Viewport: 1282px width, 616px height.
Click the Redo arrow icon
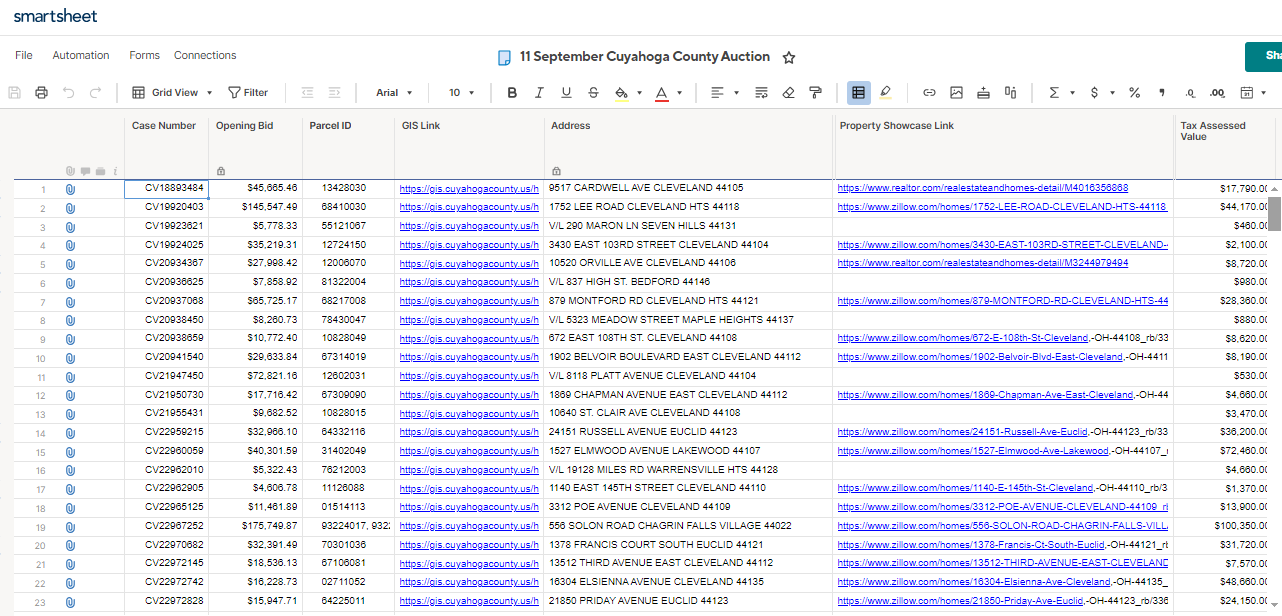(x=95, y=93)
